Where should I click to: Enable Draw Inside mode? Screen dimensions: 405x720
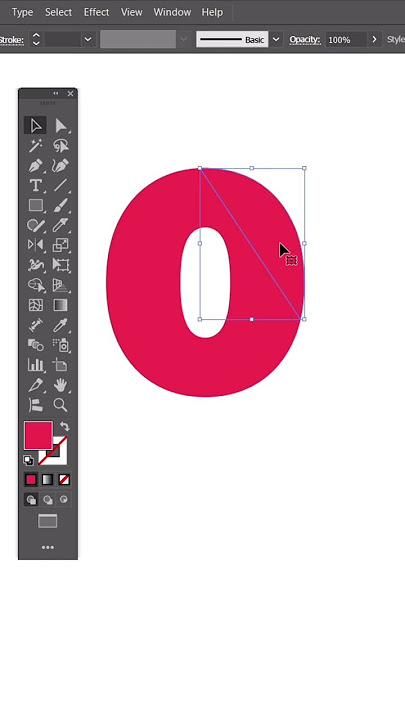pos(64,500)
